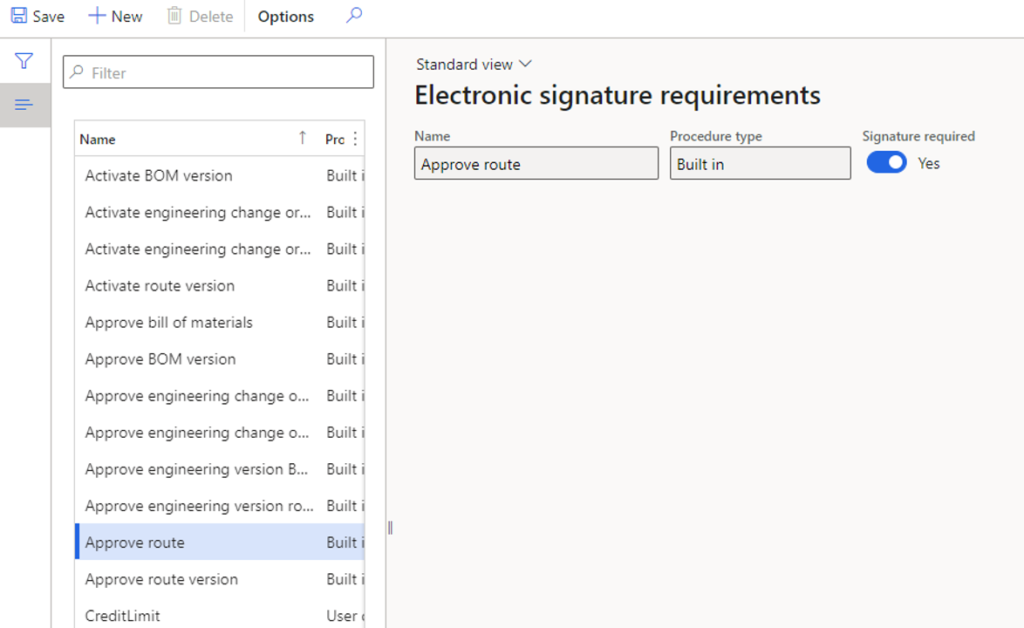
Task: Save the electronic signature record
Action: point(36,15)
